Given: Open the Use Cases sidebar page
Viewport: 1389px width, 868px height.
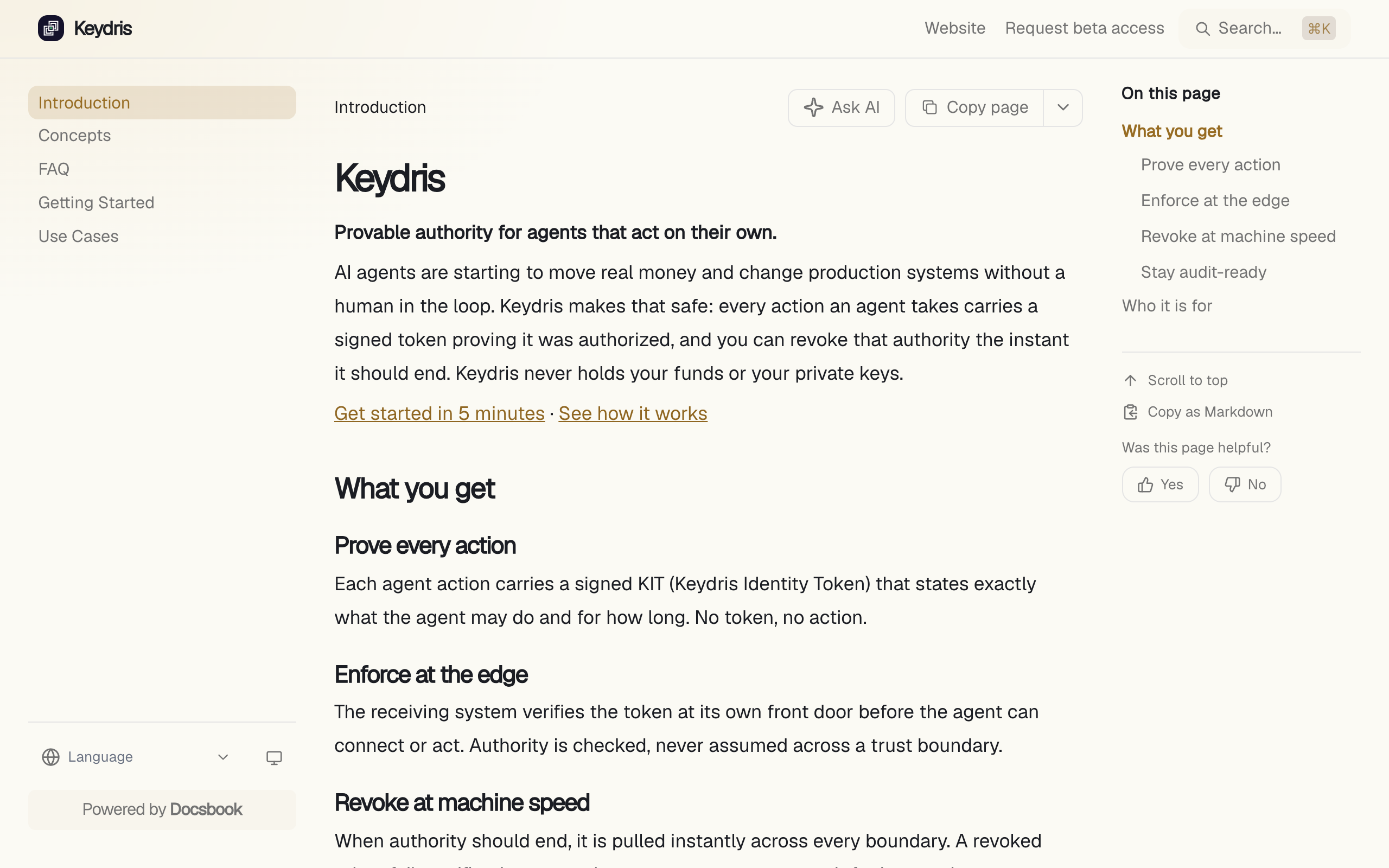Looking at the screenshot, I should click(162, 237).
